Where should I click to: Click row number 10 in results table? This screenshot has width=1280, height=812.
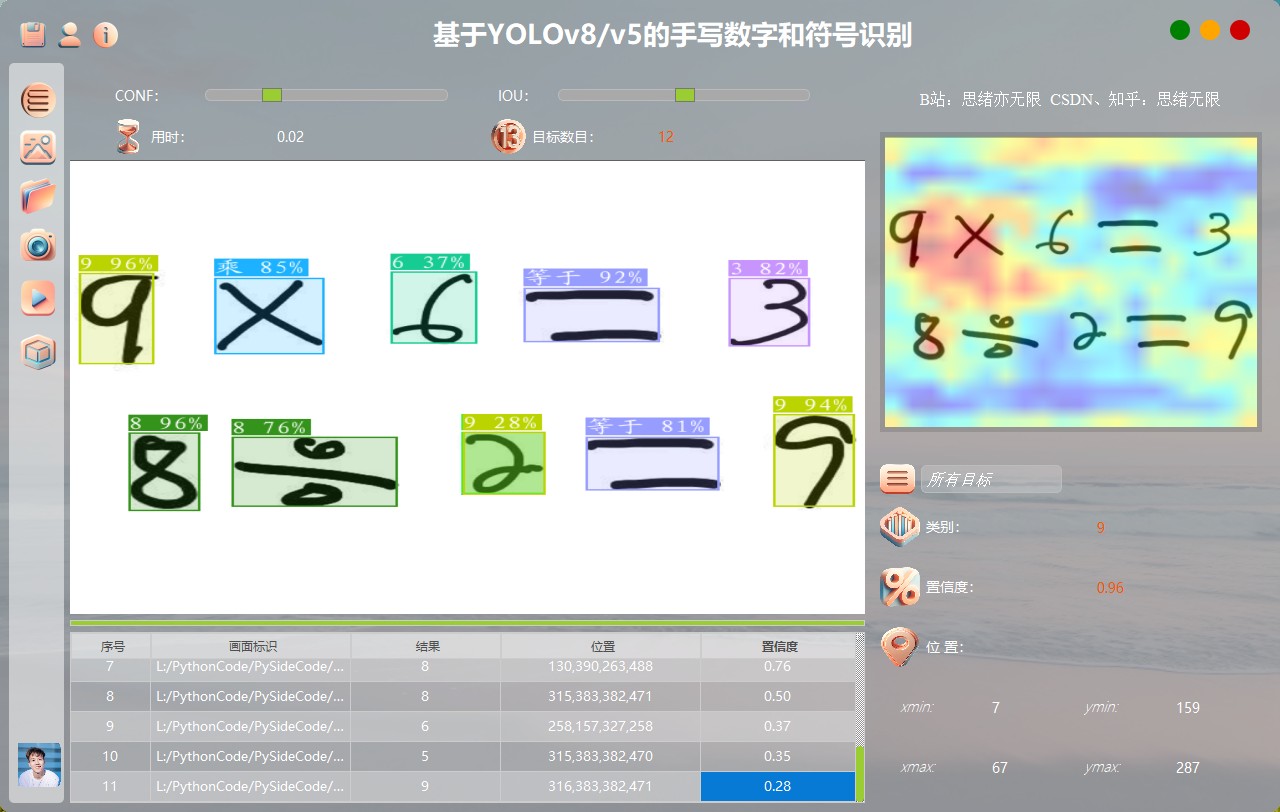pos(111,756)
